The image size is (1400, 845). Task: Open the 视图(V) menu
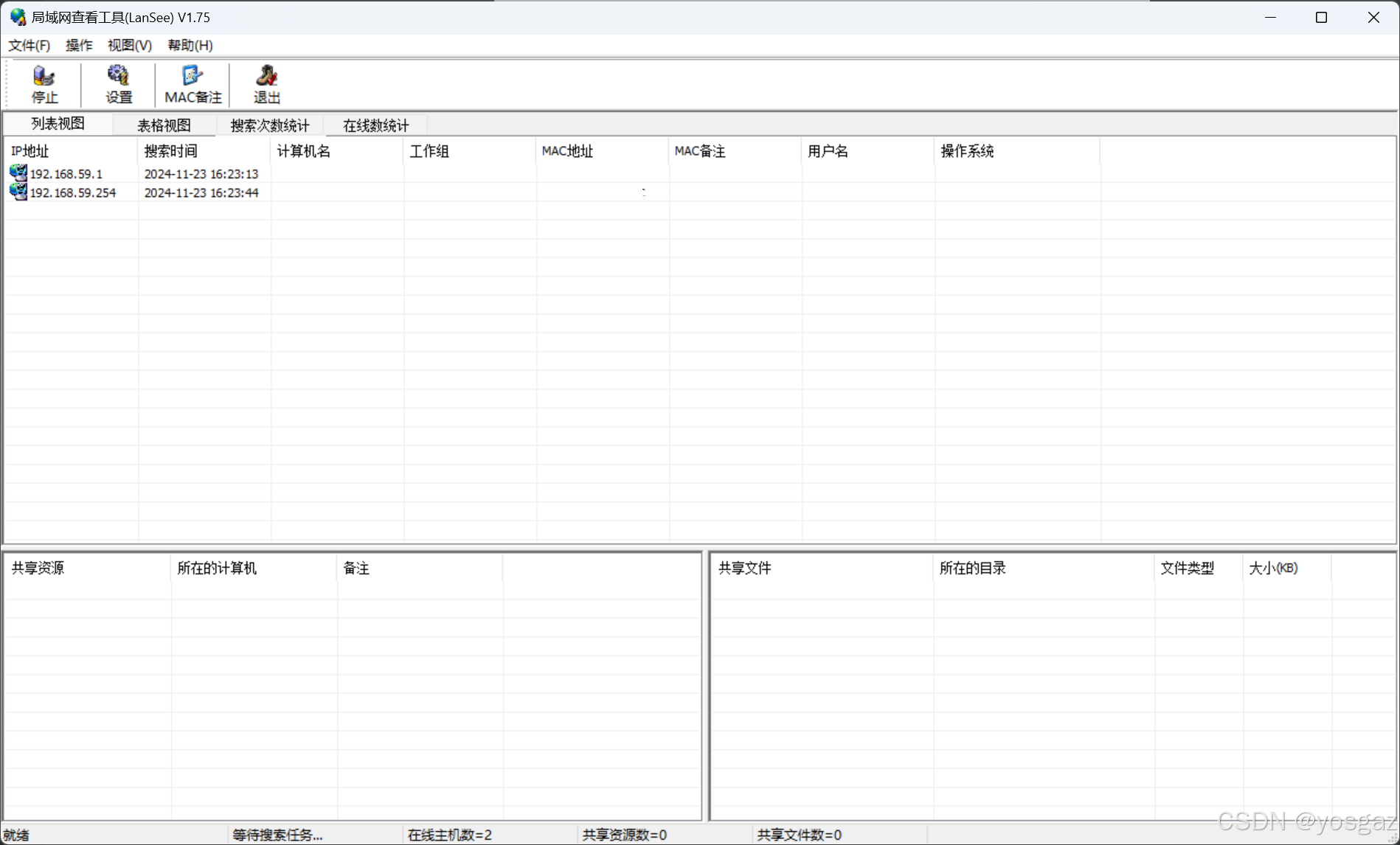click(x=130, y=45)
